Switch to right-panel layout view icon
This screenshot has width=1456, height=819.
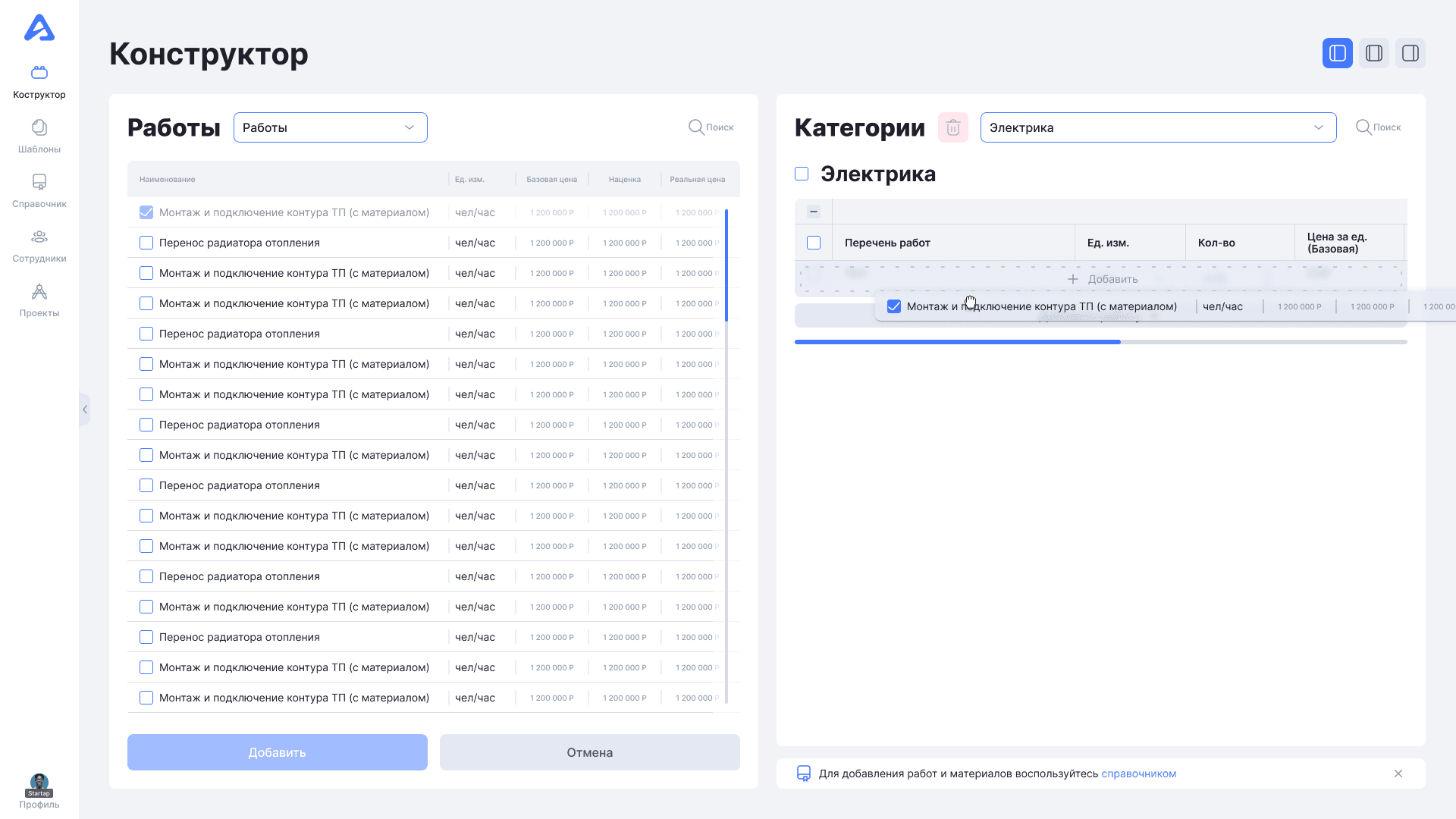(x=1410, y=53)
